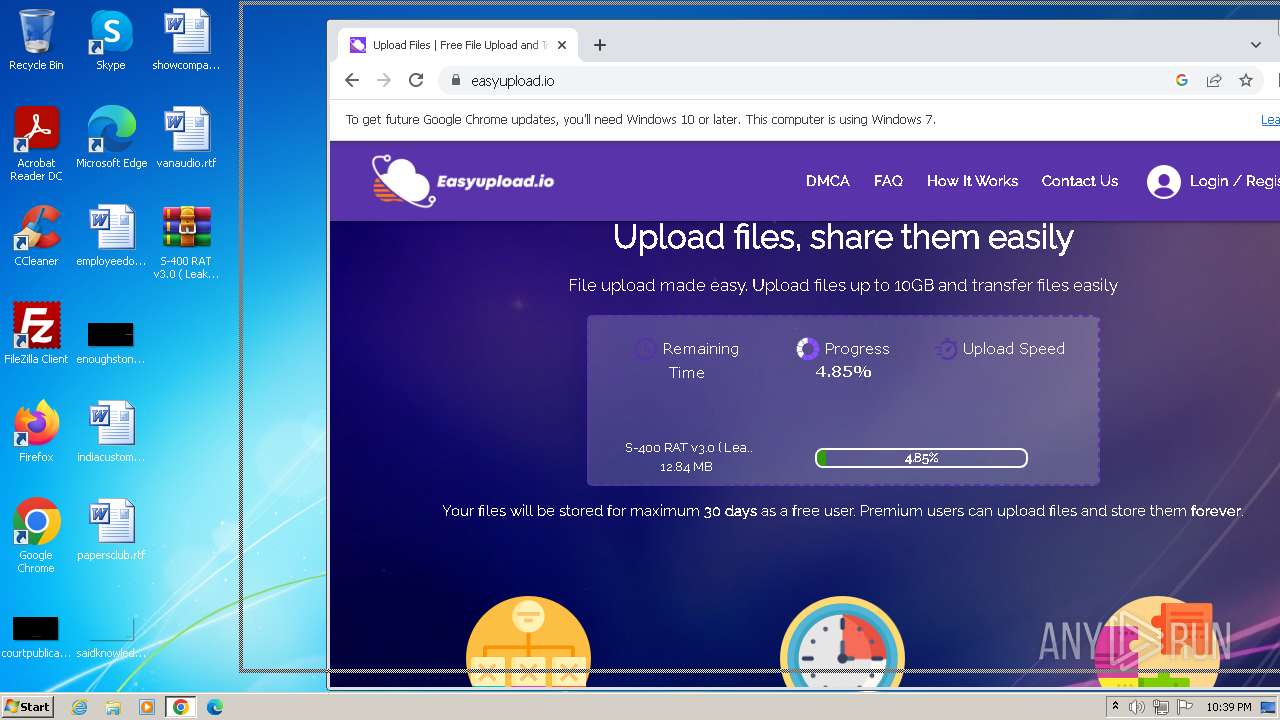Click the Chrome forward arrow
The height and width of the screenshot is (720, 1280).
point(384,81)
